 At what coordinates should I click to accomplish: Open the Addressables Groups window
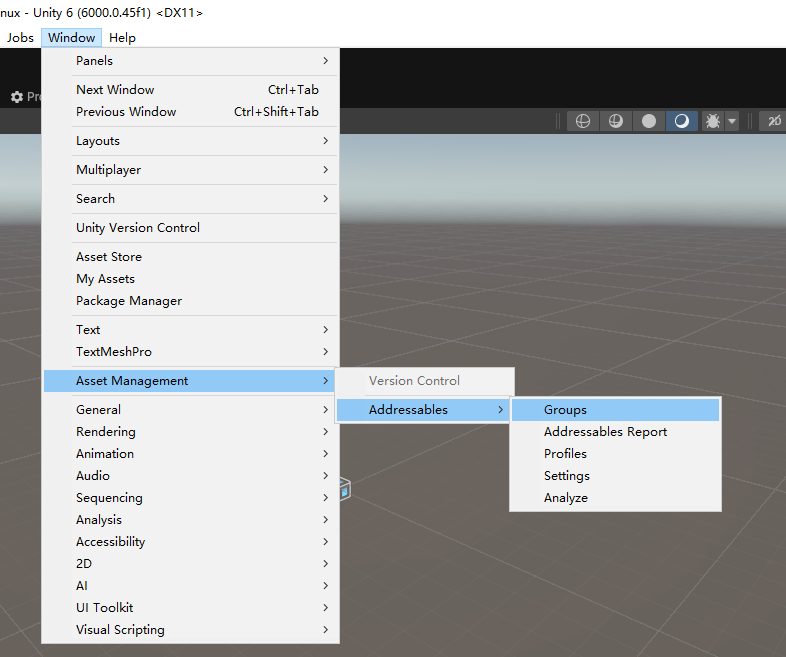tap(616, 410)
